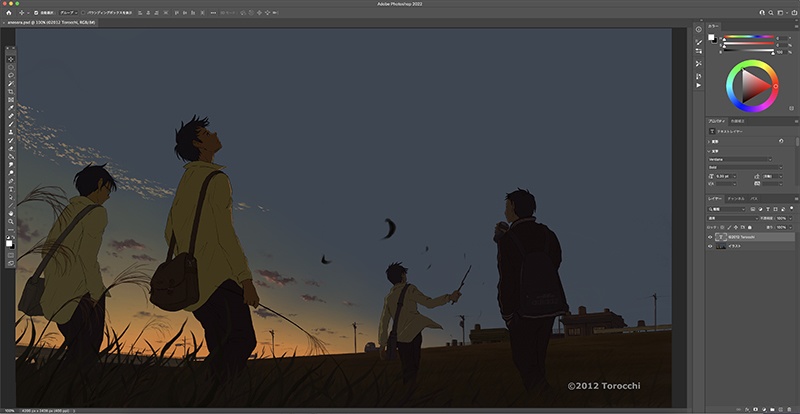Toggle Quick Mask mode icon
This screenshot has height=414, width=800.
[x=11, y=254]
